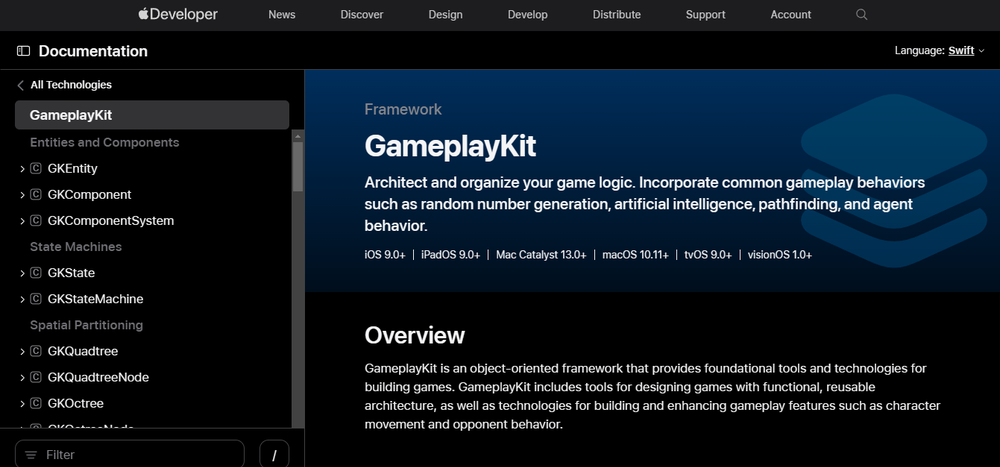Open the GKQuadtreeNode class page
This screenshot has width=1000, height=467.
(x=98, y=378)
